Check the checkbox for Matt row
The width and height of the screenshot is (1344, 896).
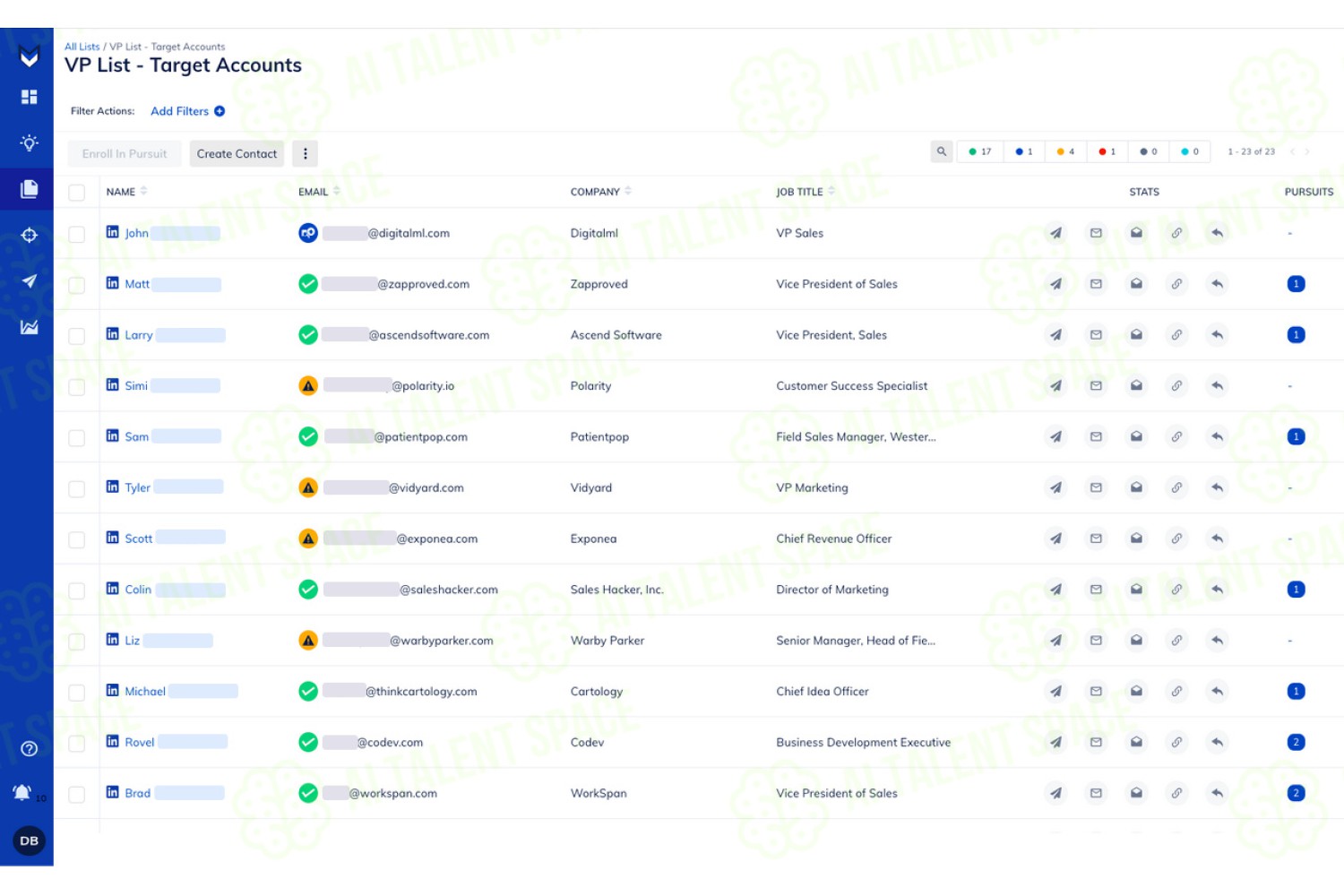pos(77,285)
